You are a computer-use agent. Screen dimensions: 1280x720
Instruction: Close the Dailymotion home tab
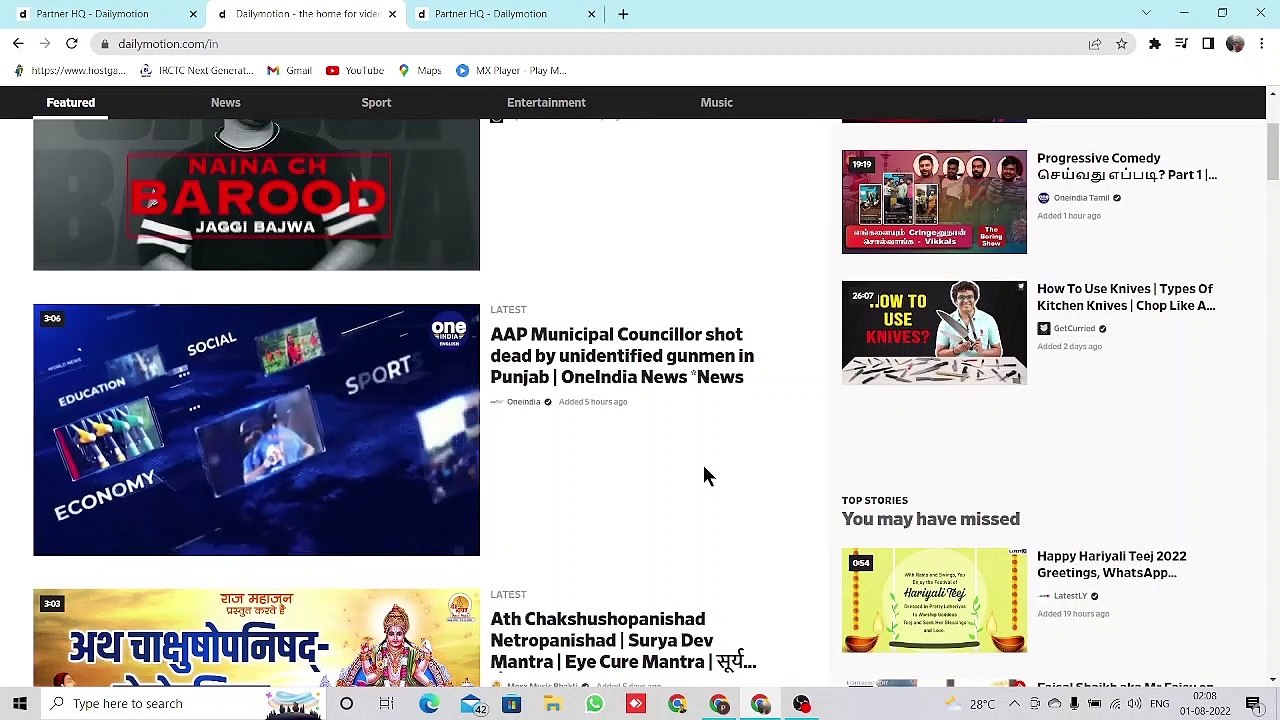click(x=392, y=14)
